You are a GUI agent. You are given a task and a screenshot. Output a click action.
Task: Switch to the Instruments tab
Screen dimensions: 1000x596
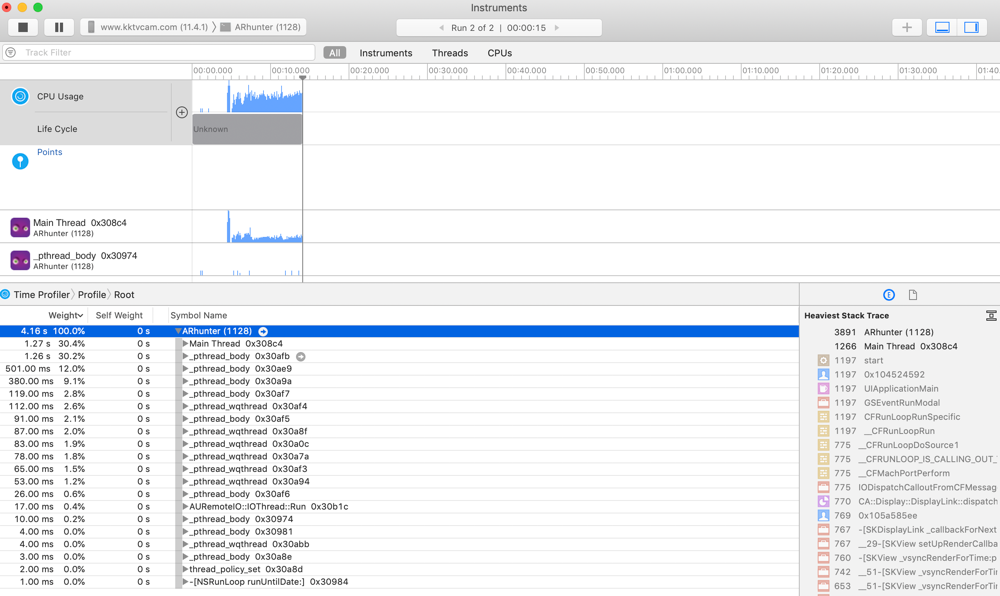click(x=386, y=53)
